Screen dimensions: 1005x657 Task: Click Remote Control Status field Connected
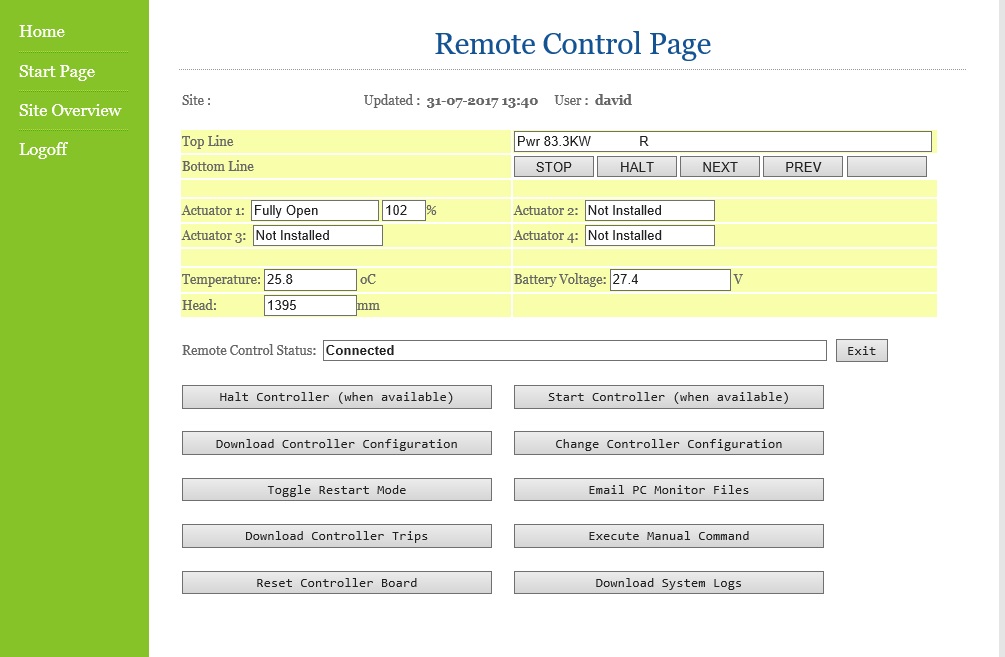(x=575, y=351)
